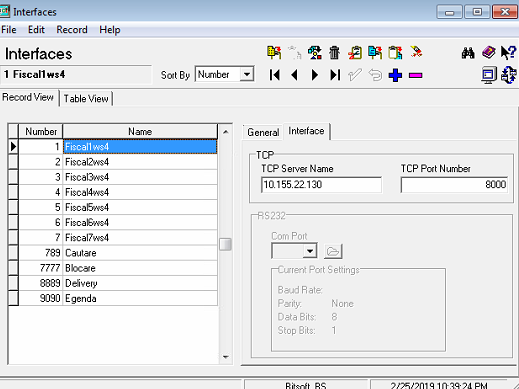Open the Sort By Number dropdown
This screenshot has width=519, height=389.
[x=247, y=74]
